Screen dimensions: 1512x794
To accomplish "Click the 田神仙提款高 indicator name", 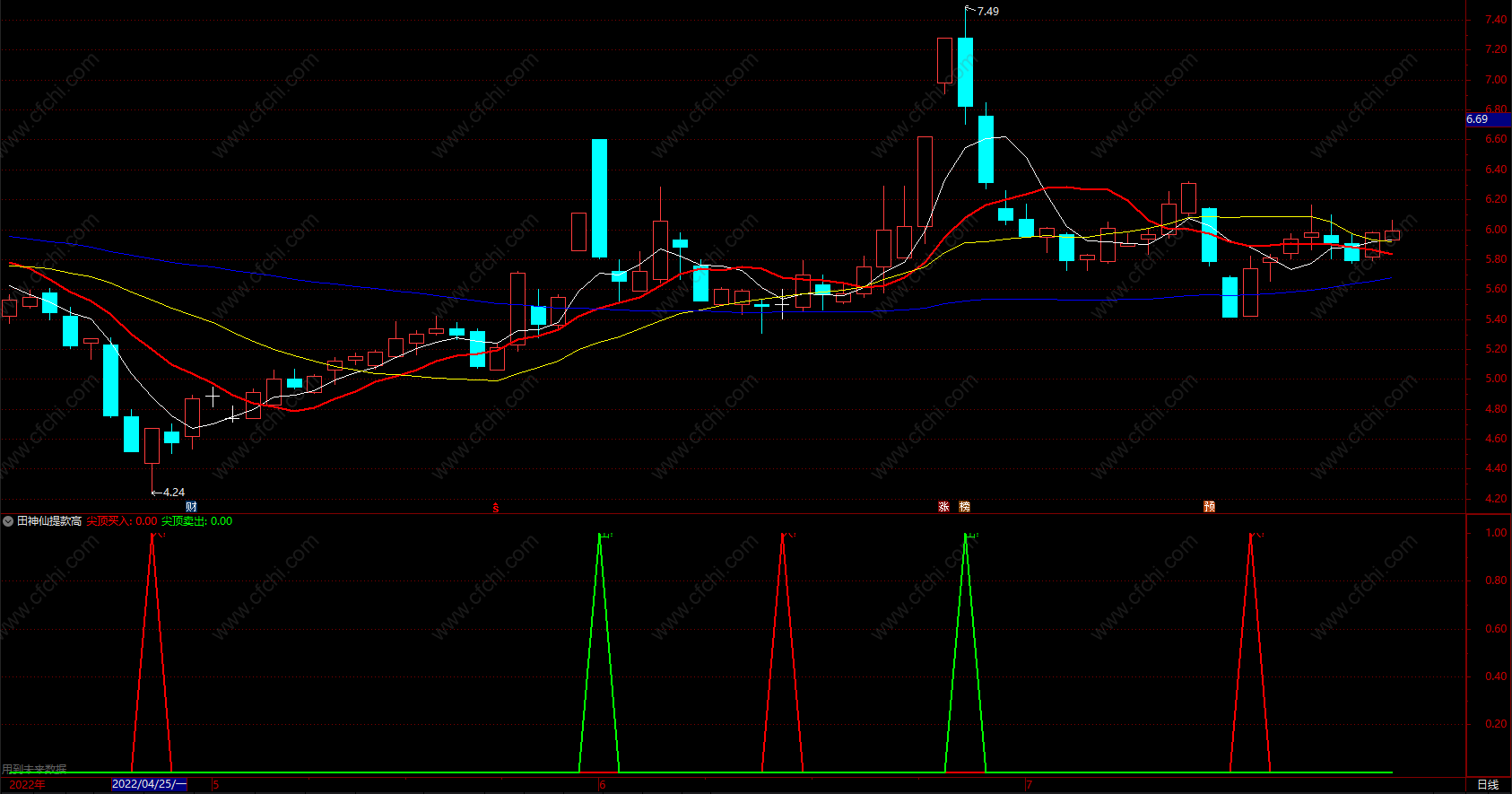I will (49, 521).
